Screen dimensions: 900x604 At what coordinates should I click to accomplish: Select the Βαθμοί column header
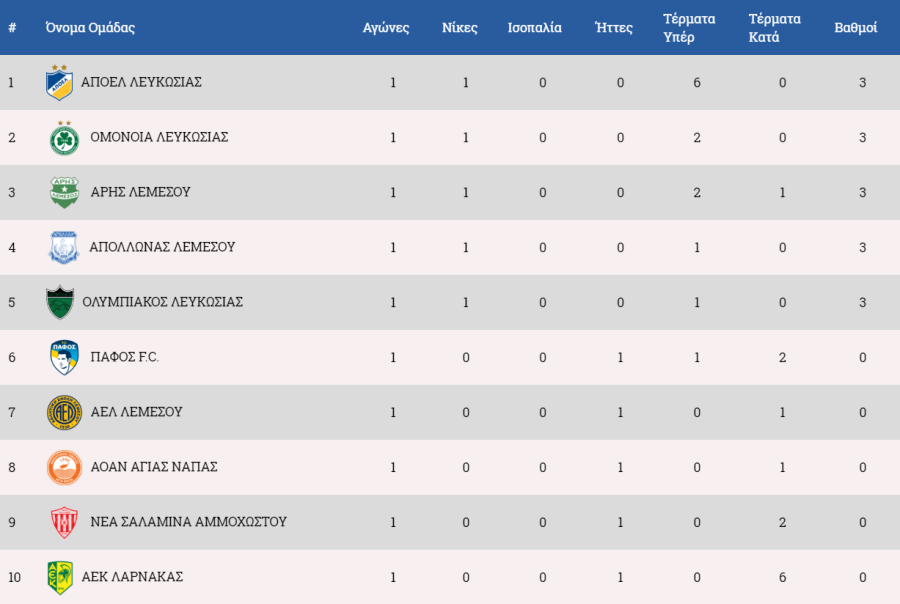tap(856, 28)
